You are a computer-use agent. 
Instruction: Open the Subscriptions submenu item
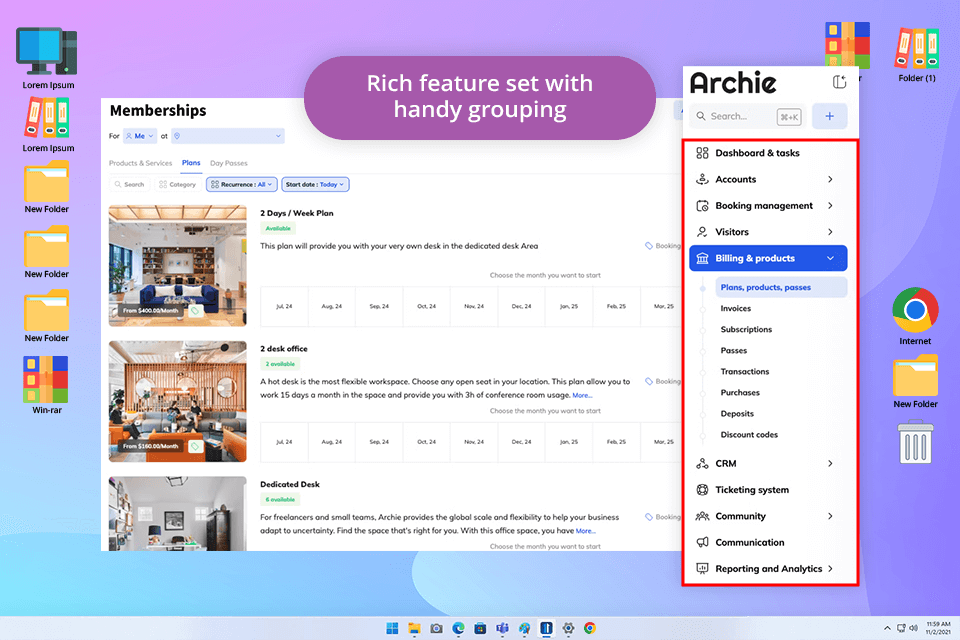pyautogui.click(x=746, y=329)
